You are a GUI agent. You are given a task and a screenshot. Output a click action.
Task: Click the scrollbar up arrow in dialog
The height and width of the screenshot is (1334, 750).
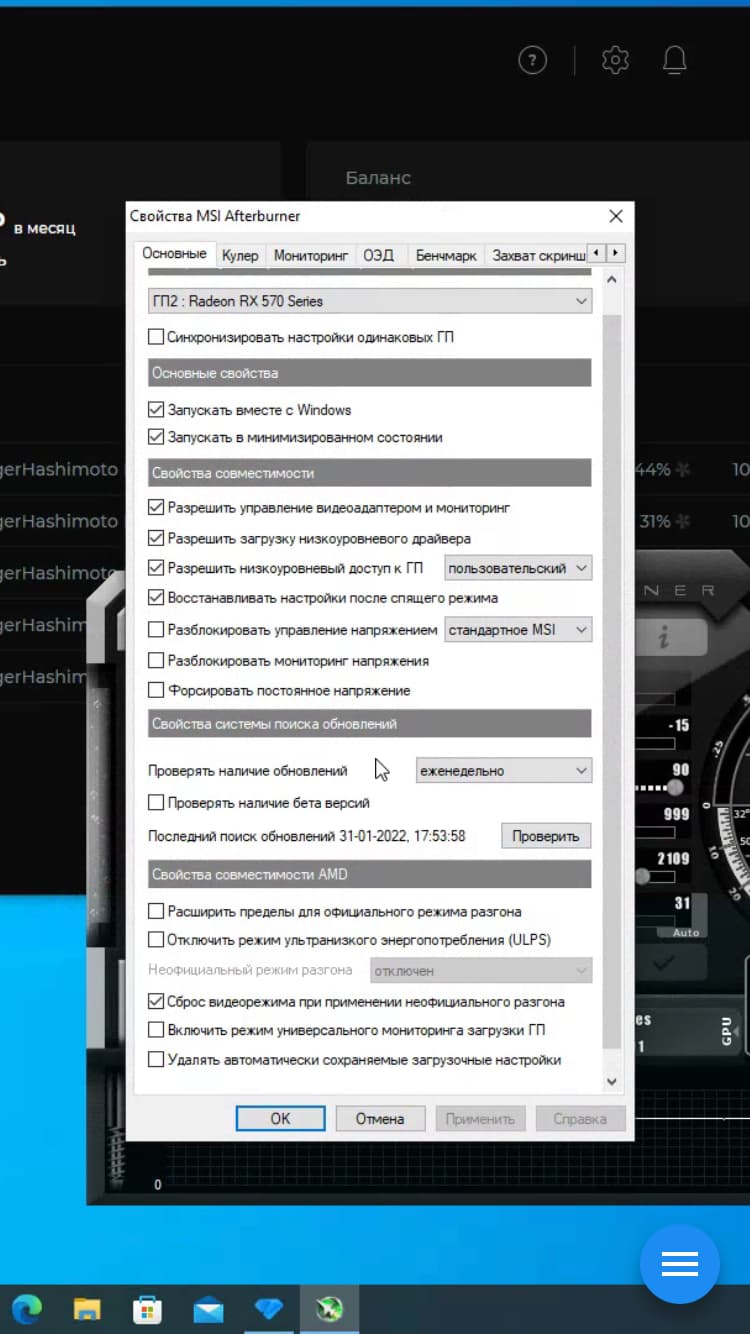tap(612, 280)
